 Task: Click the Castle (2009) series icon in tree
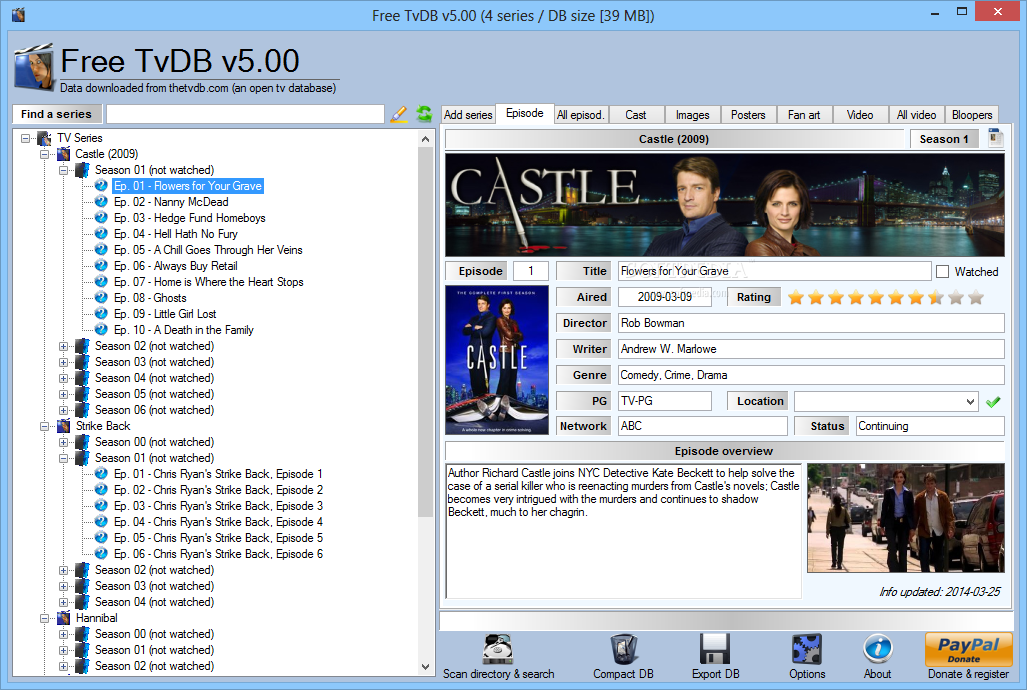click(64, 154)
